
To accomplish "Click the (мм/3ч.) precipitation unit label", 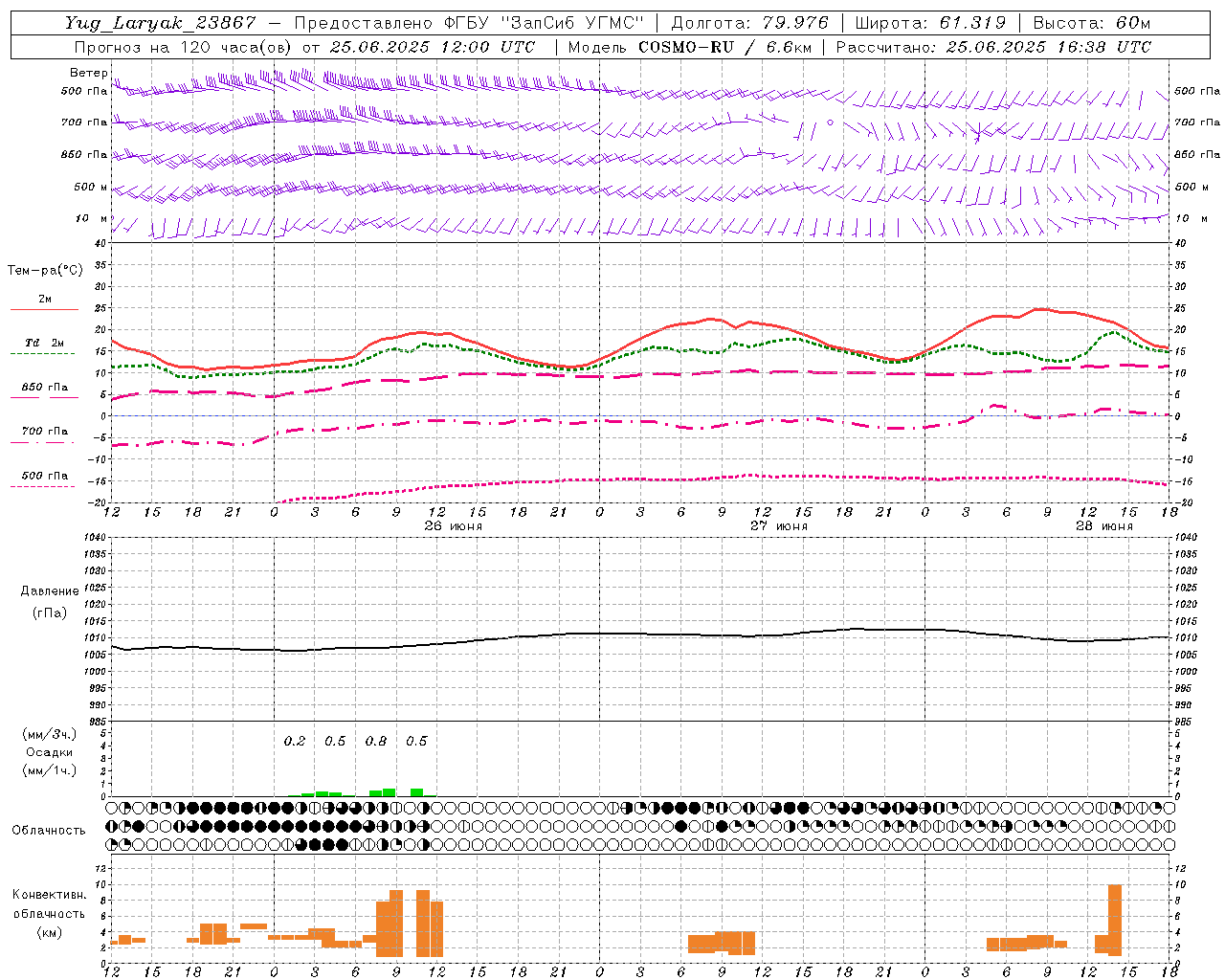I will point(50,734).
